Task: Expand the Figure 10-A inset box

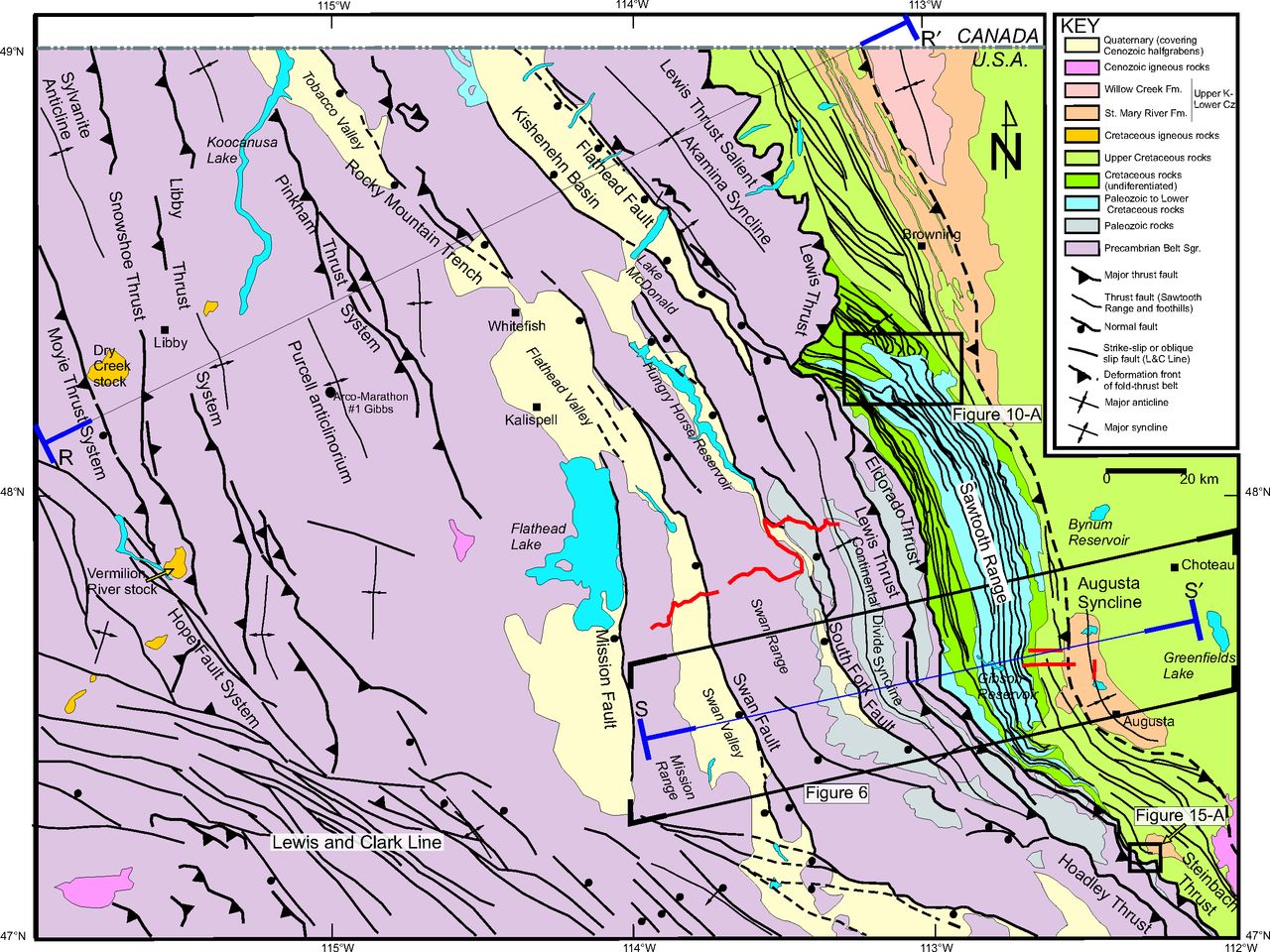Action: pos(995,414)
